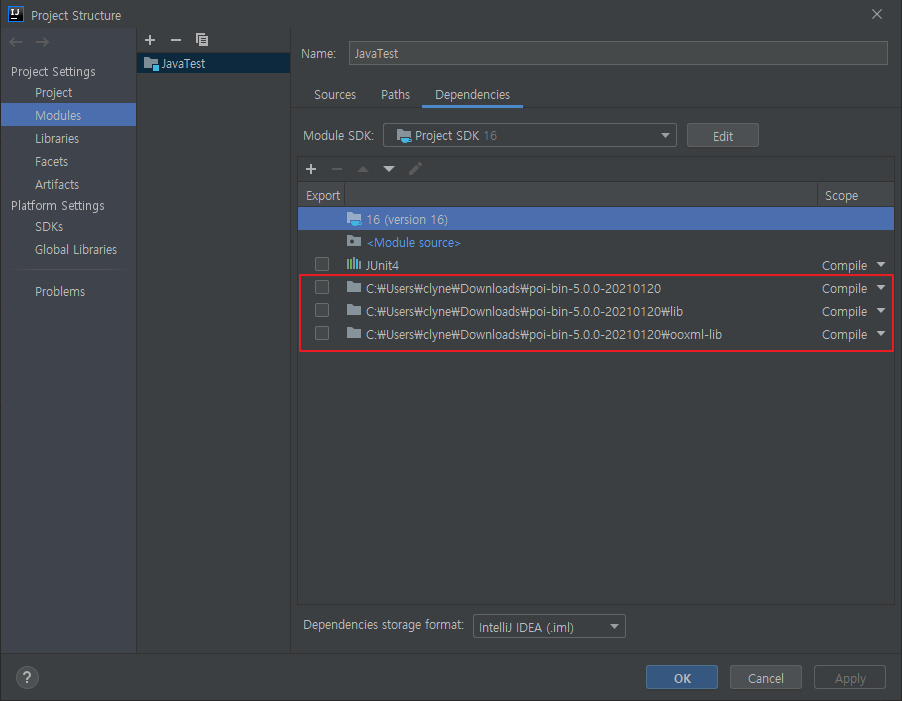
Task: Click the Module source folder icon
Action: (354, 241)
